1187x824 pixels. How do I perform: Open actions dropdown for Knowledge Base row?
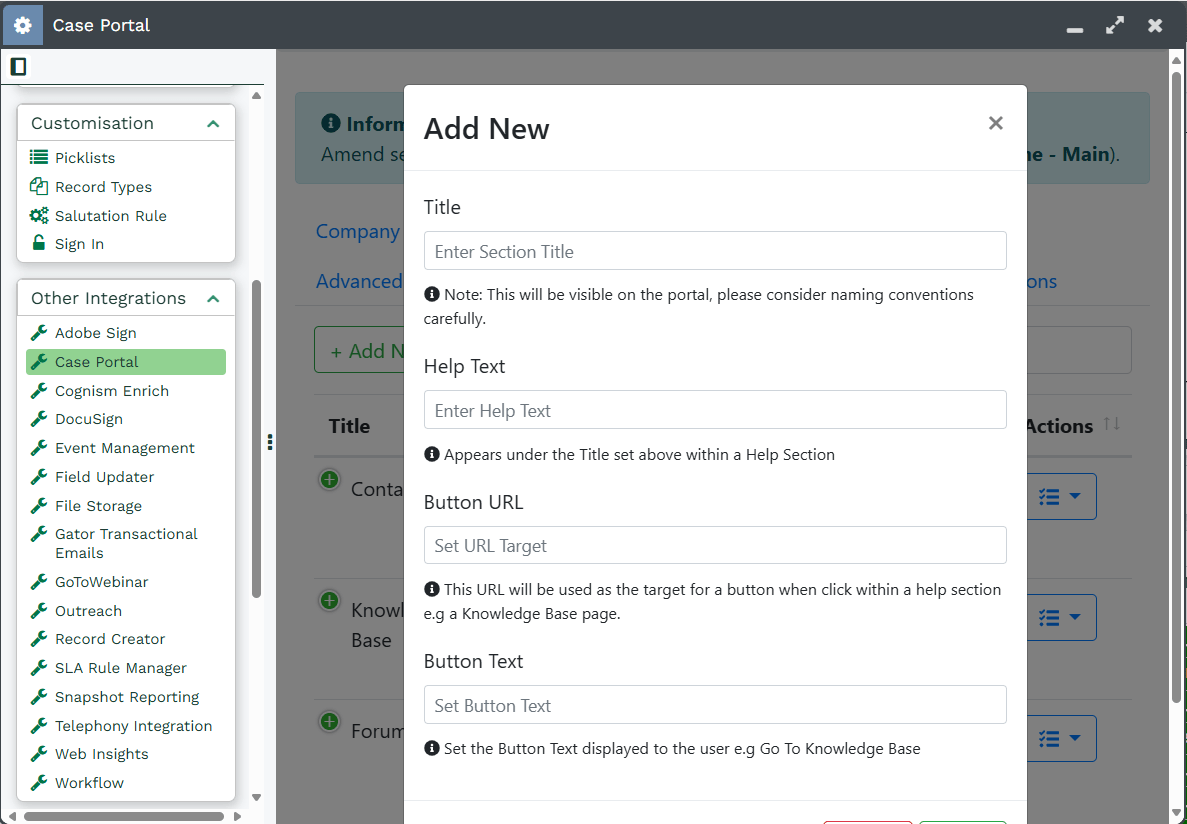click(x=1060, y=617)
